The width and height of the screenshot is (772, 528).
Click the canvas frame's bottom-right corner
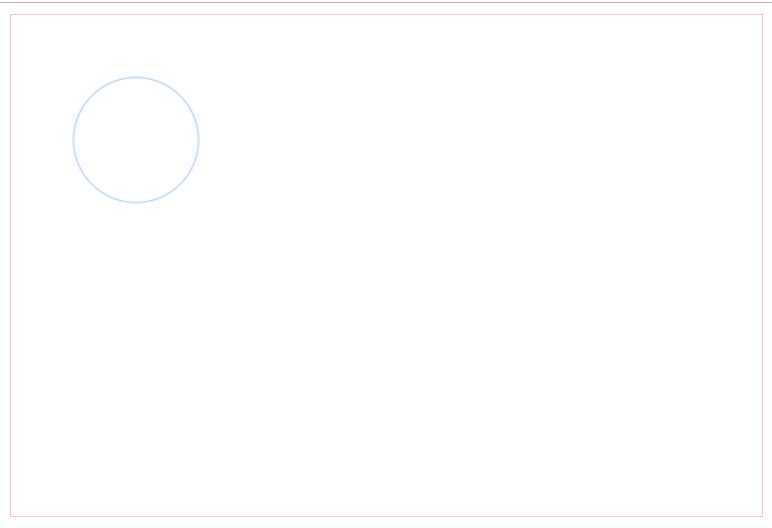[x=763, y=516]
